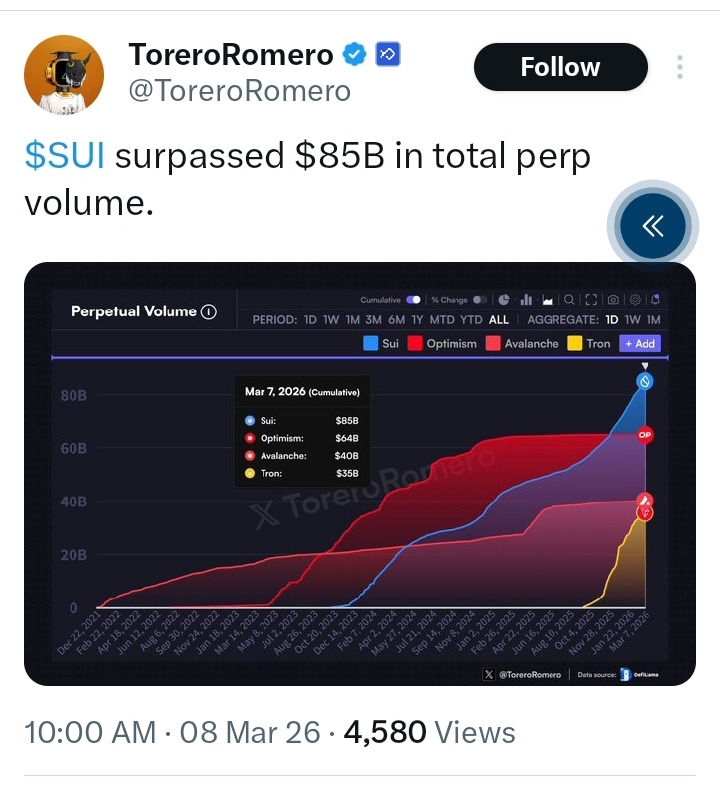Set aggregate to 1W
The width and height of the screenshot is (720, 786).
[x=632, y=320]
